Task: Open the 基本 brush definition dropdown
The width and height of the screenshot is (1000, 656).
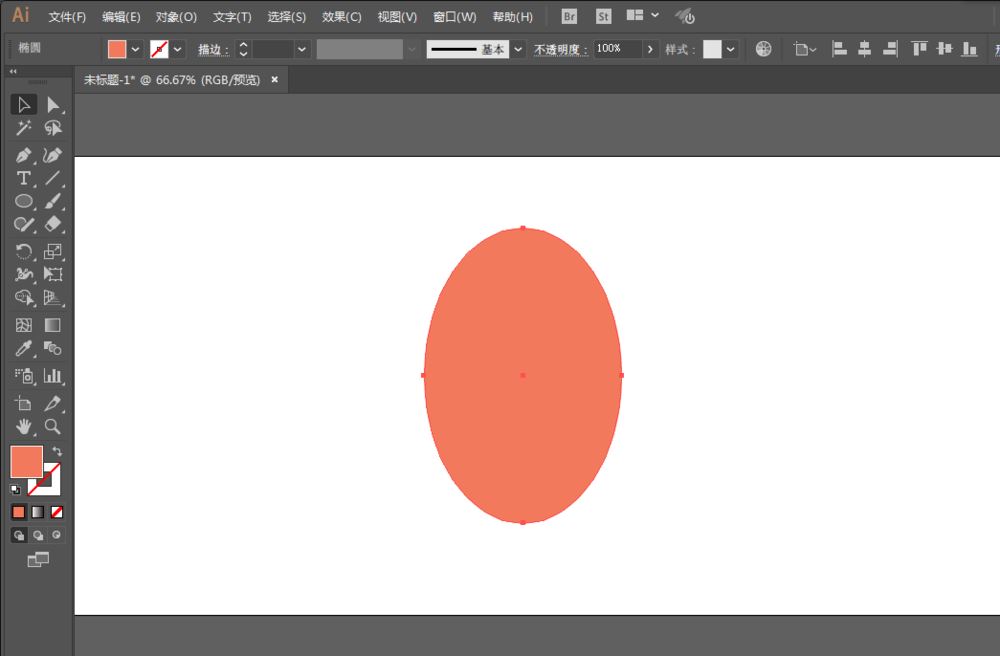Action: pyautogui.click(x=517, y=49)
